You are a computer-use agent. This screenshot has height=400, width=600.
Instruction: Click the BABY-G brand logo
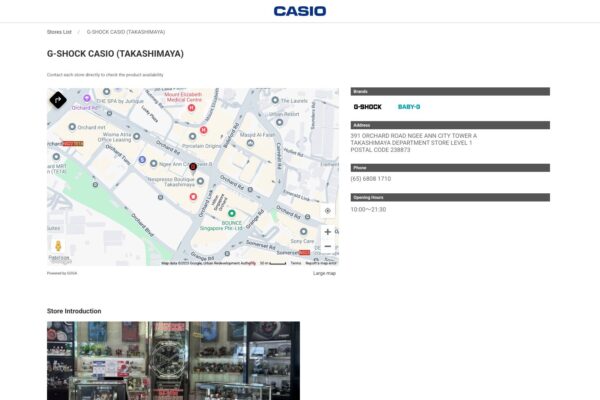[x=409, y=107]
